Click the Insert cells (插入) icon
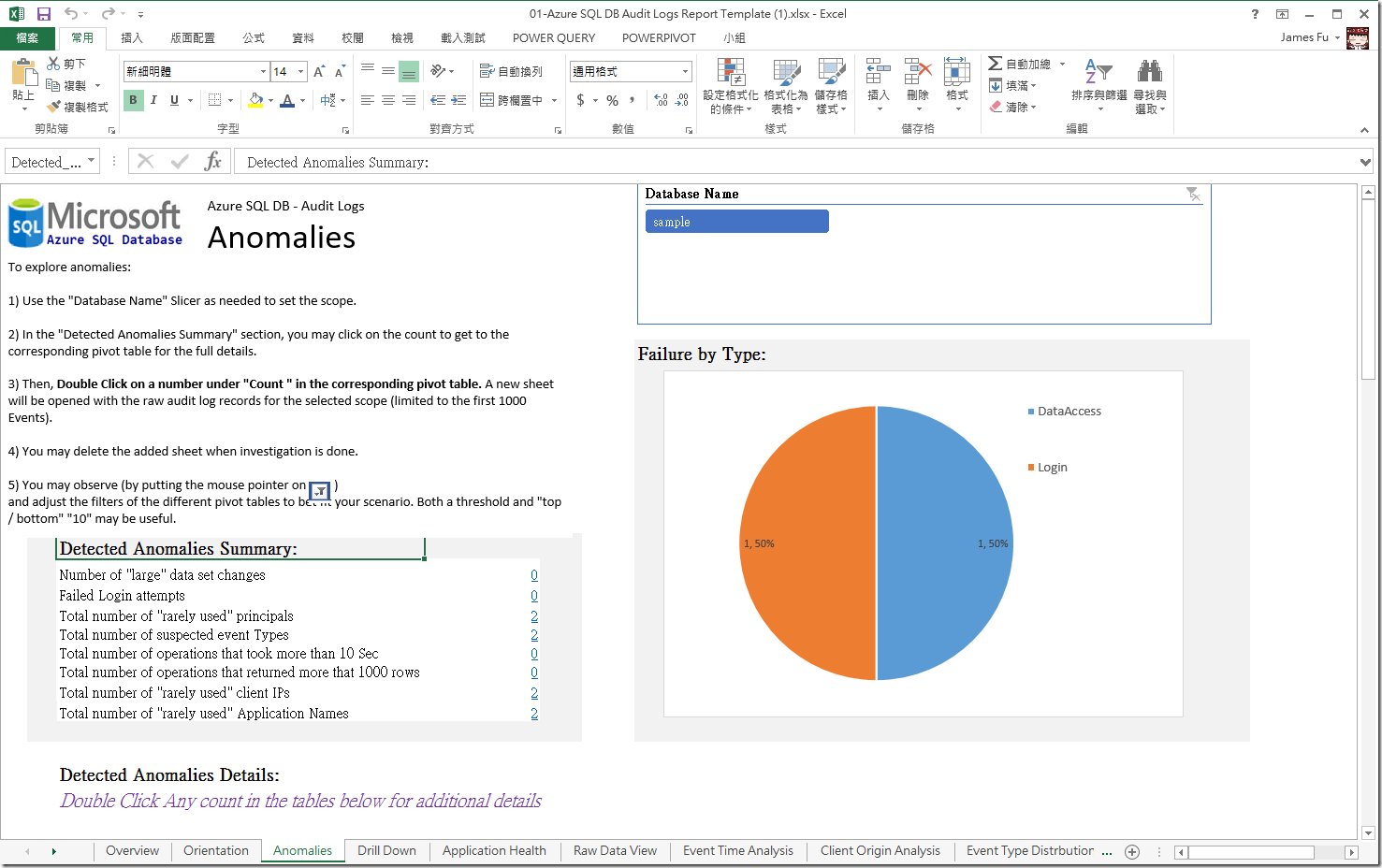The height and width of the screenshot is (868, 1382). pyautogui.click(x=878, y=73)
